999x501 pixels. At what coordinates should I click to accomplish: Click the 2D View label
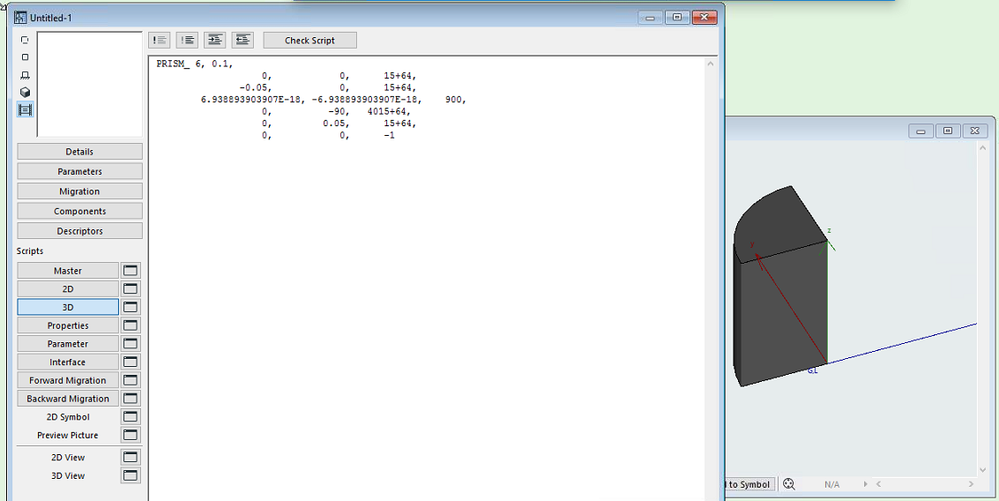(68, 457)
